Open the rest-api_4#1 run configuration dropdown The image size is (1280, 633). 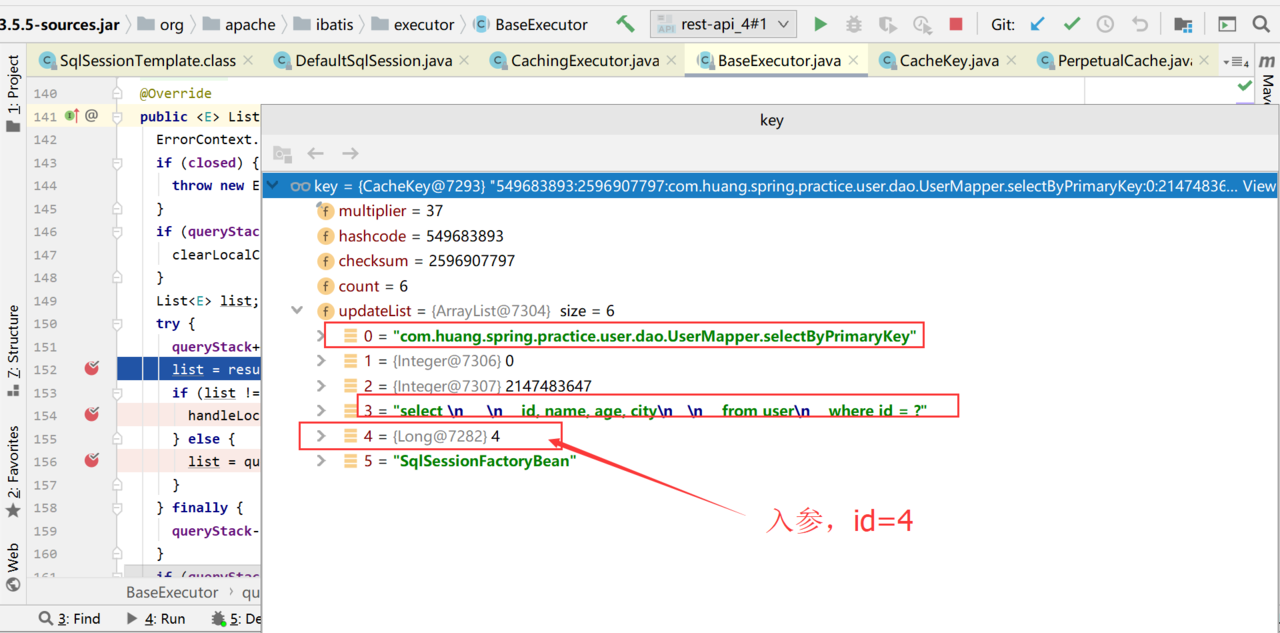pyautogui.click(x=723, y=24)
